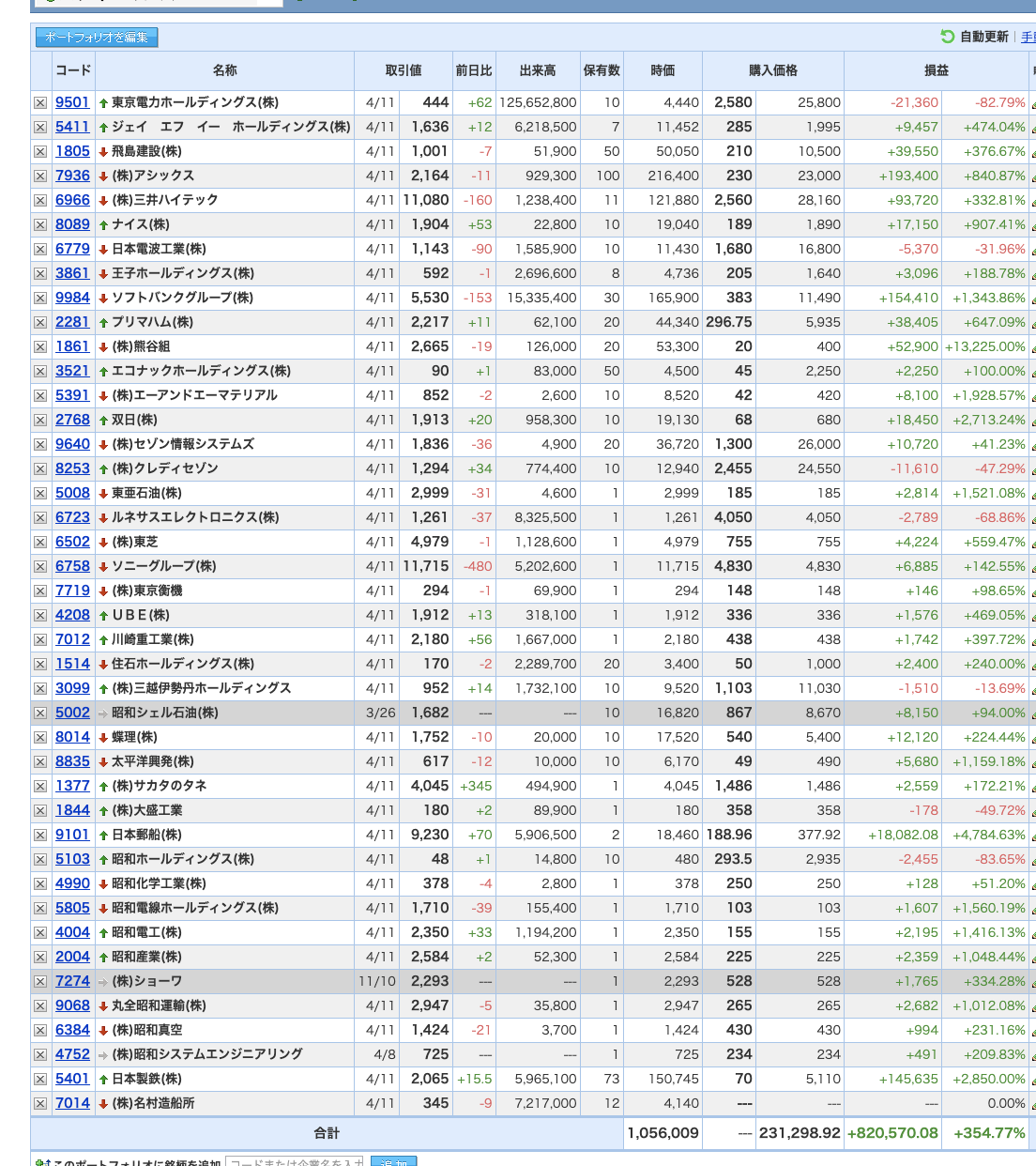Click X icon for 双日(株)
Screen dimensions: 1036x1166
(x=40, y=420)
